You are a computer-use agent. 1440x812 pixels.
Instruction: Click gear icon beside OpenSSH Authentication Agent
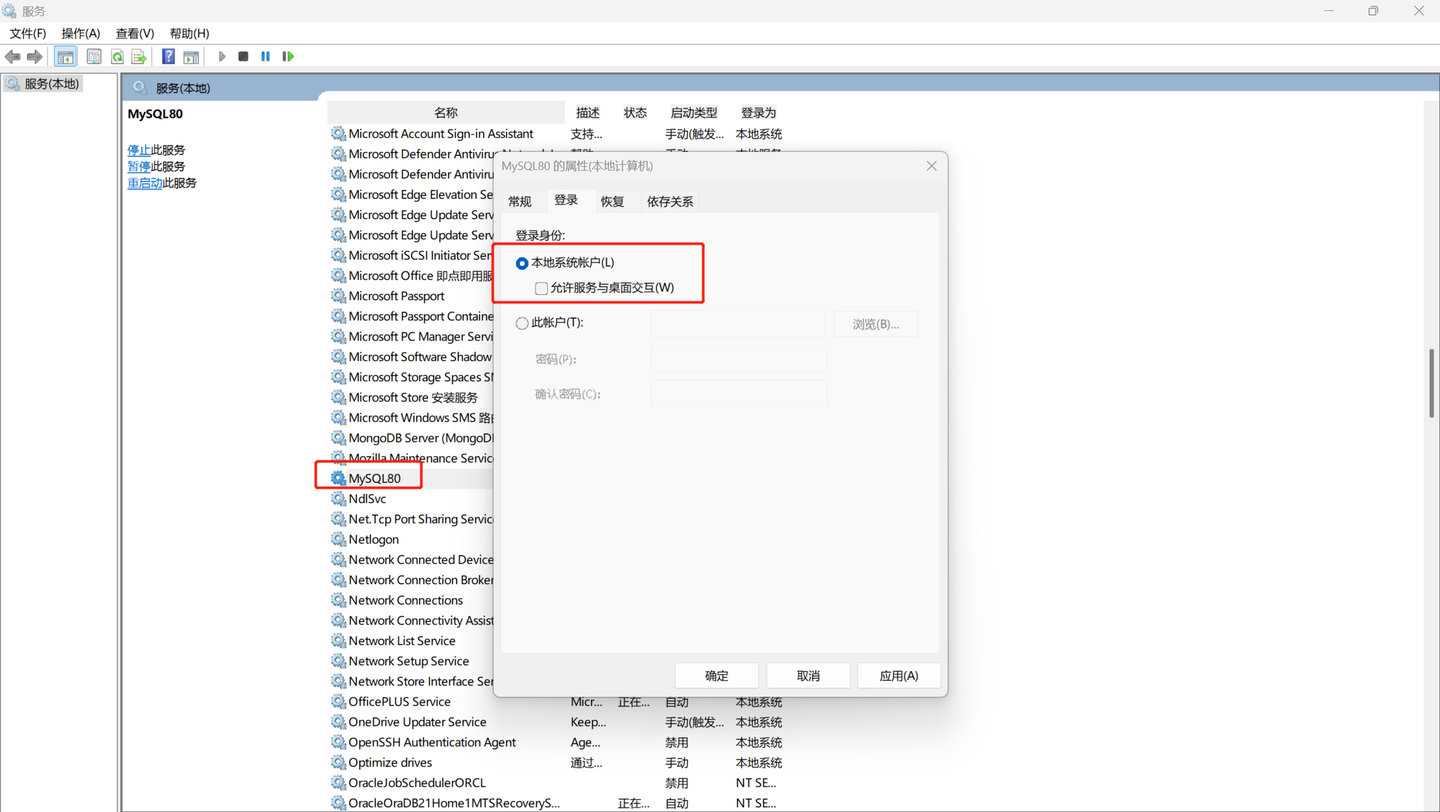coord(338,742)
